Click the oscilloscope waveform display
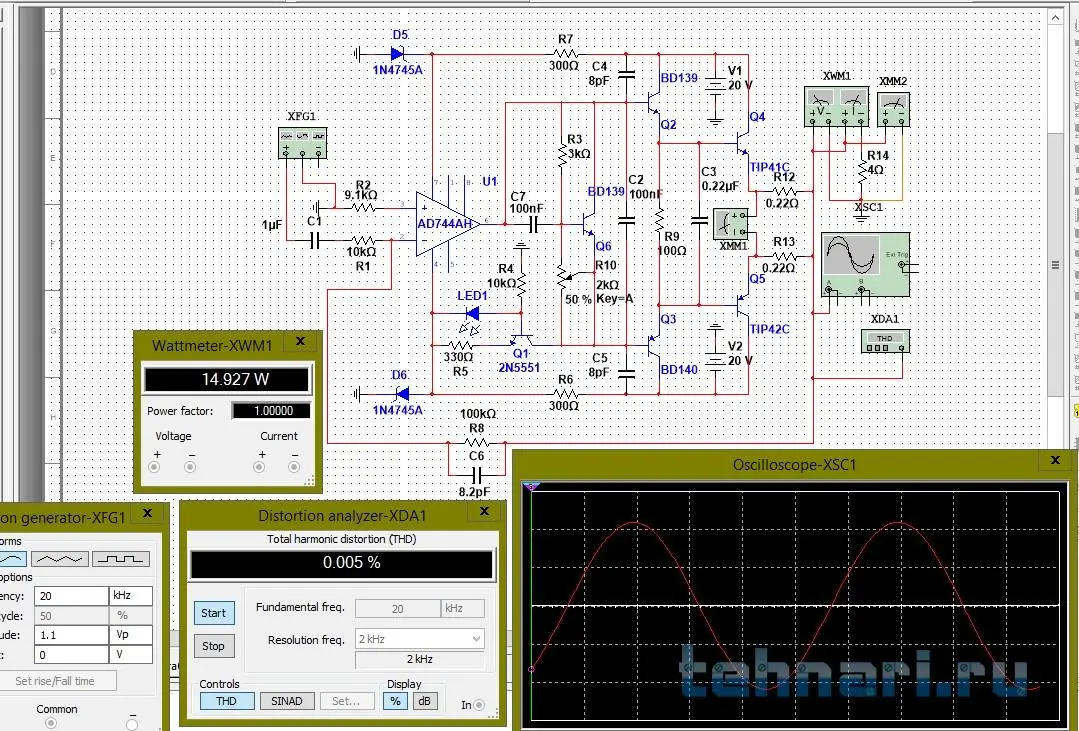 tap(795, 606)
